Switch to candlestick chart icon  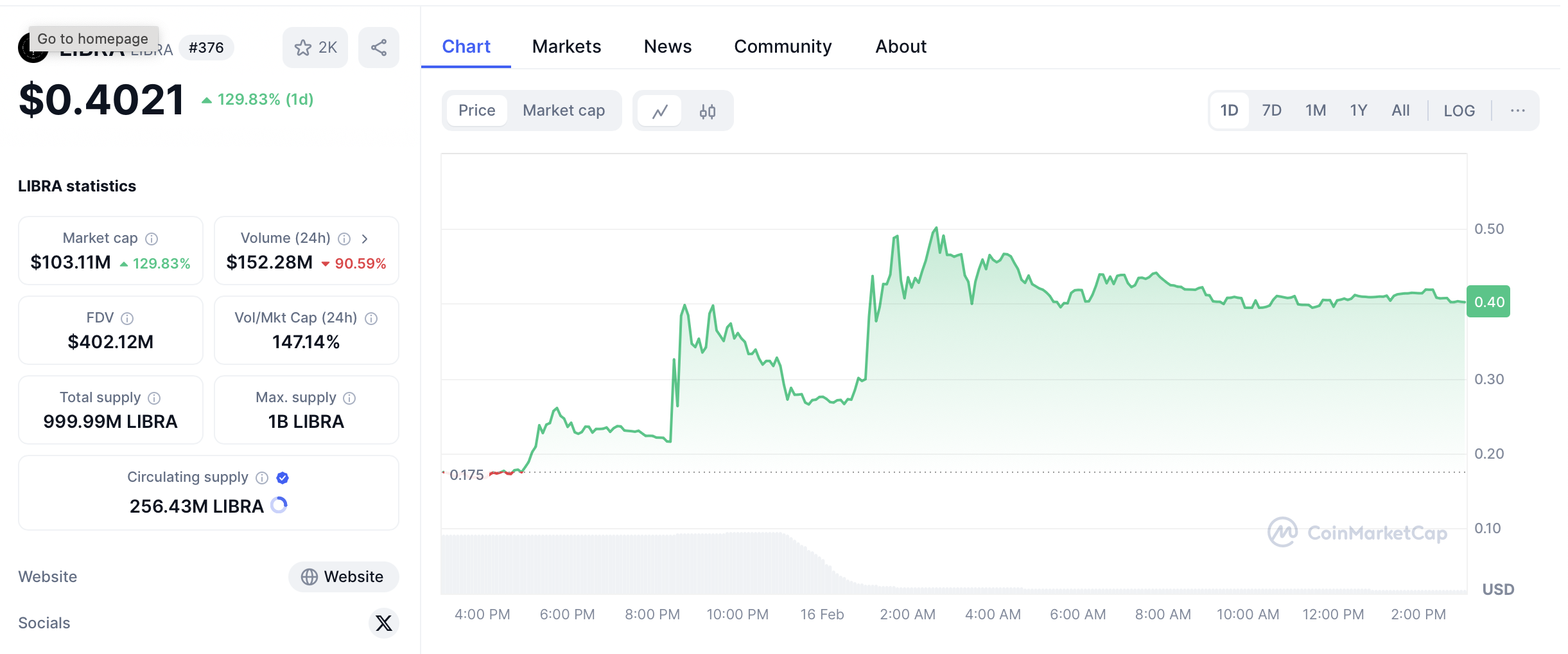(x=707, y=111)
